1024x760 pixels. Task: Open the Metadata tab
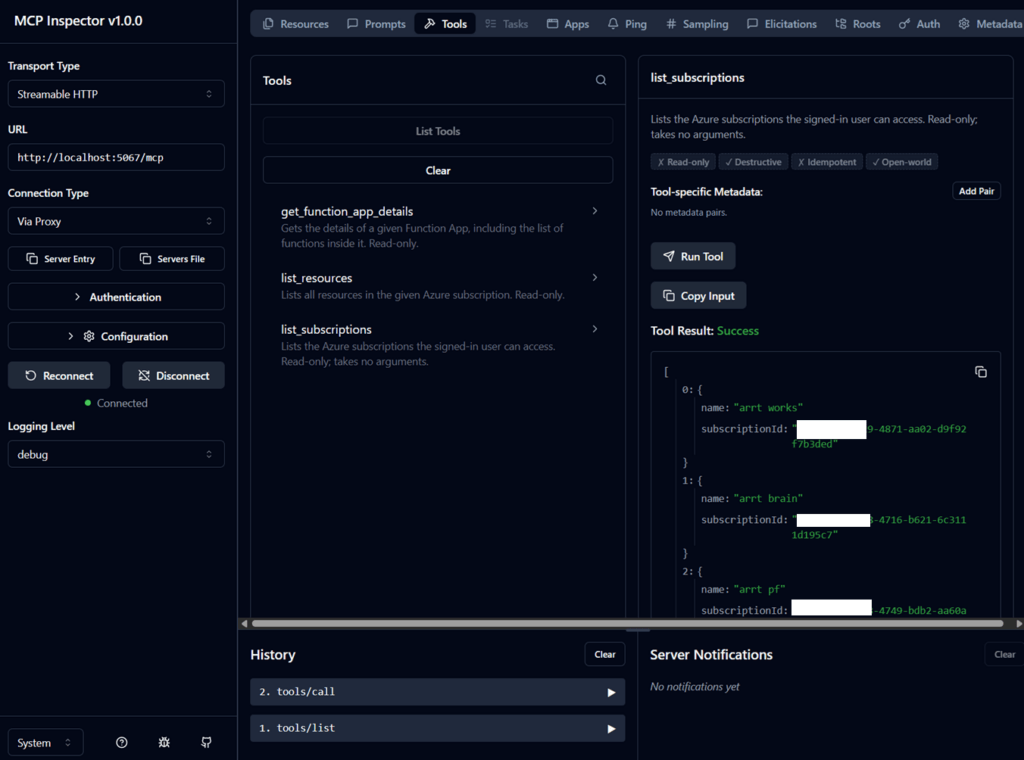point(989,24)
